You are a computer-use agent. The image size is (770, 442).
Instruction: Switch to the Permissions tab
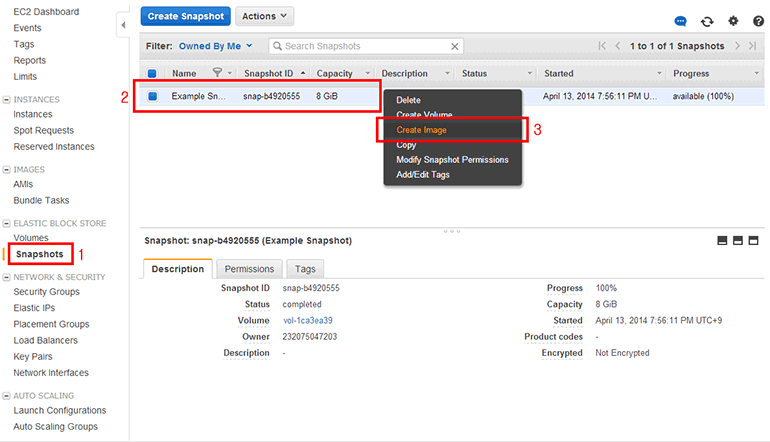tap(249, 269)
